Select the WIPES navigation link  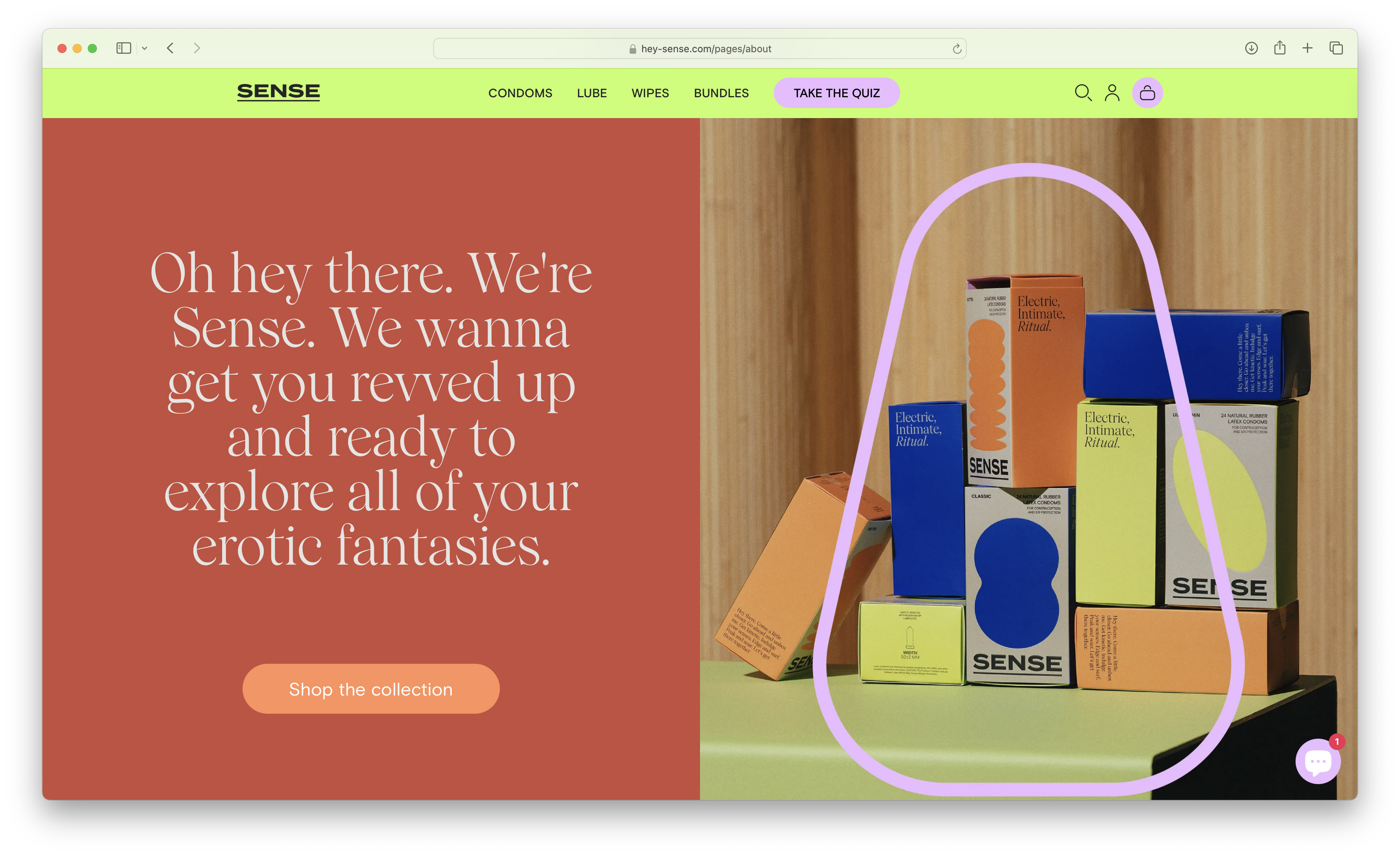coord(650,93)
